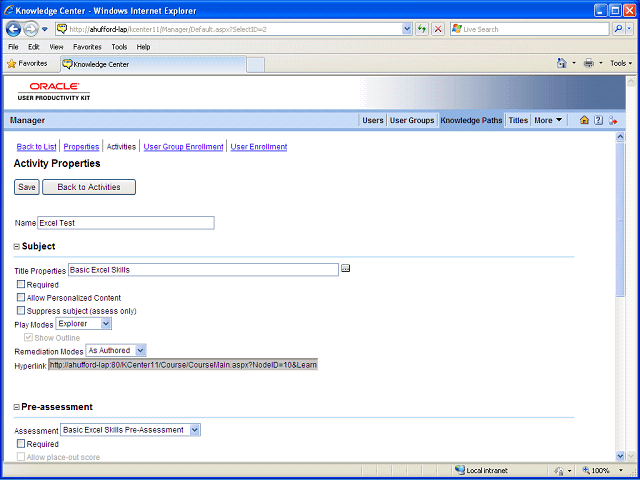Click the browser Home icon in command bar
The image size is (640, 480).
(562, 63)
